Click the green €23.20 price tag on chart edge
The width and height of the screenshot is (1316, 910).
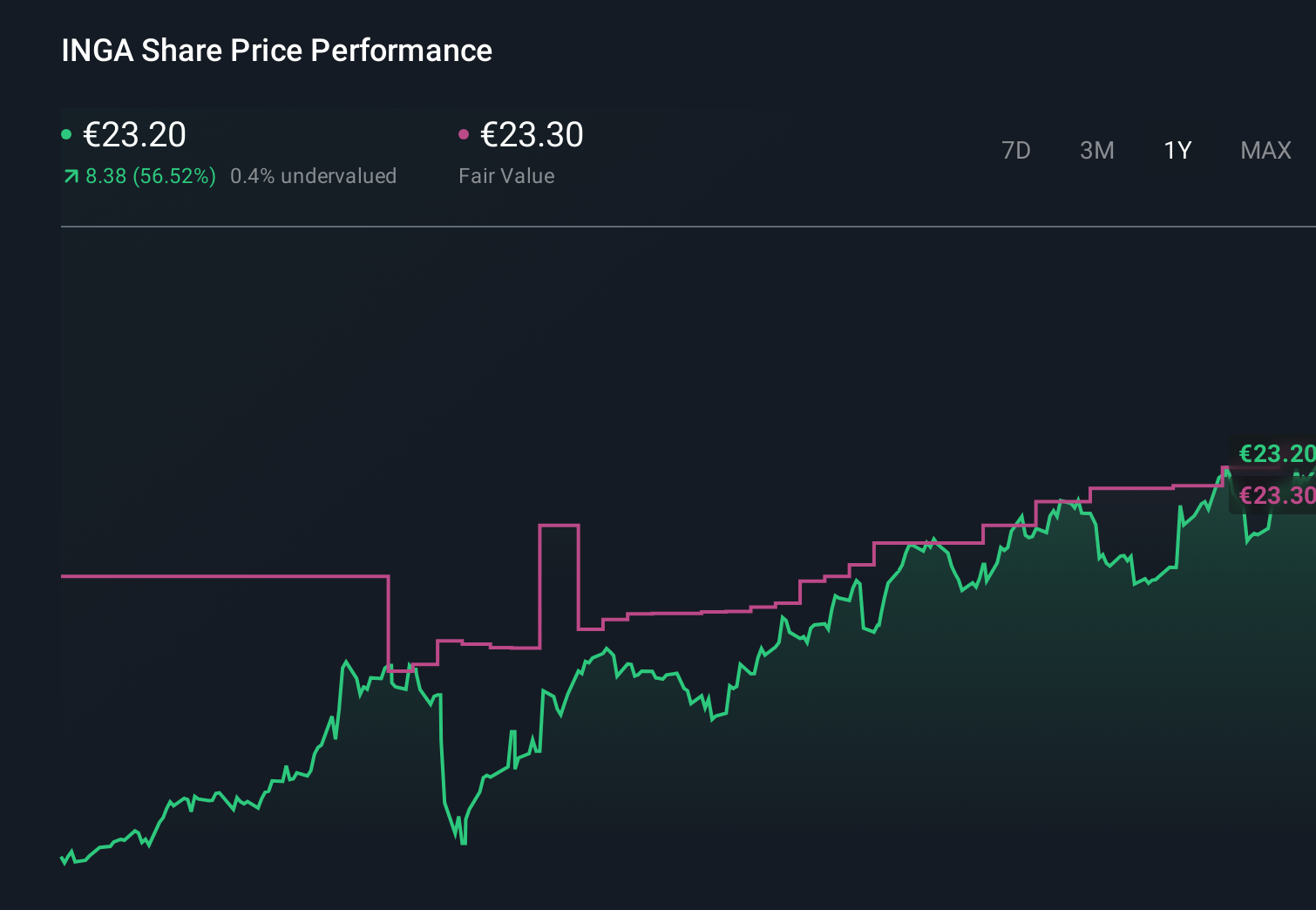[x=1276, y=453]
